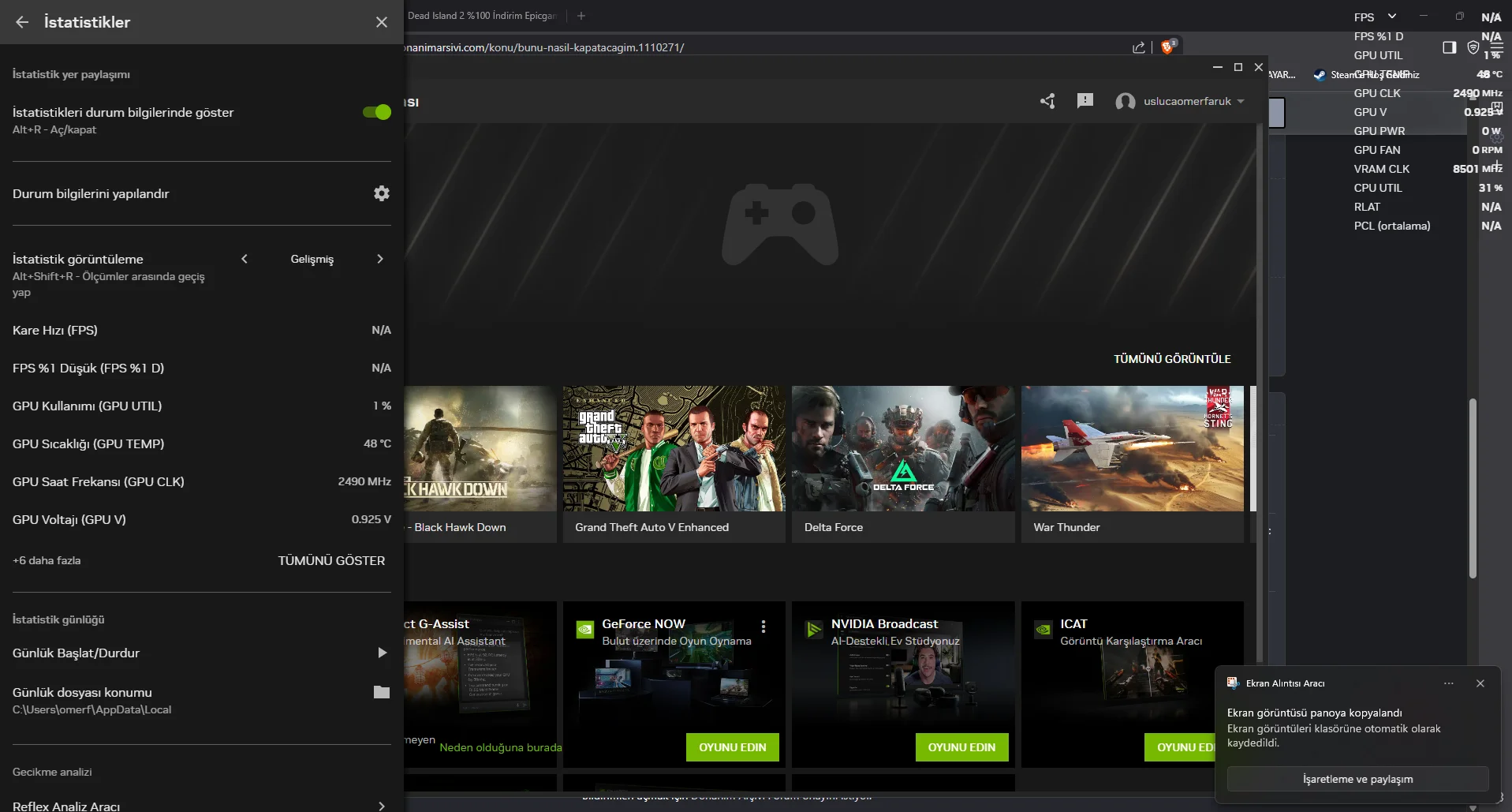Open a new browser tab with plus icon
This screenshot has height=812, width=1512.
tap(581, 16)
